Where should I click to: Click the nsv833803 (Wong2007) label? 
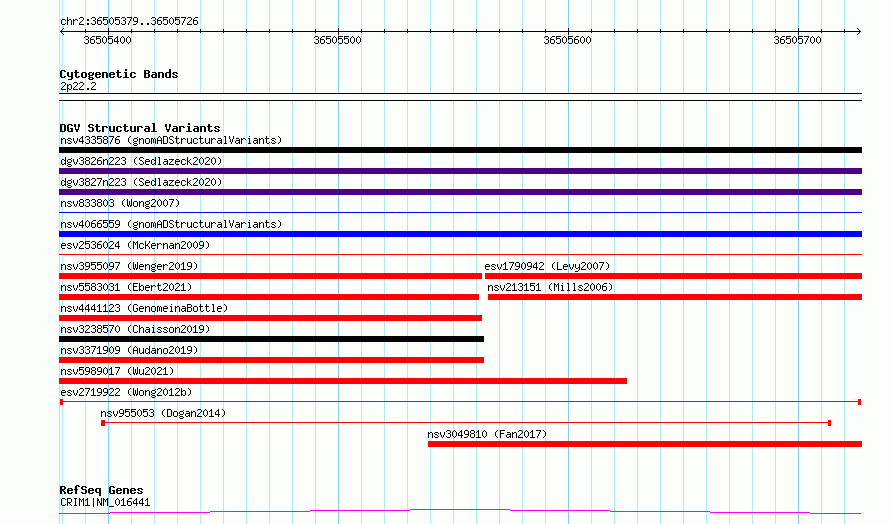(x=120, y=203)
